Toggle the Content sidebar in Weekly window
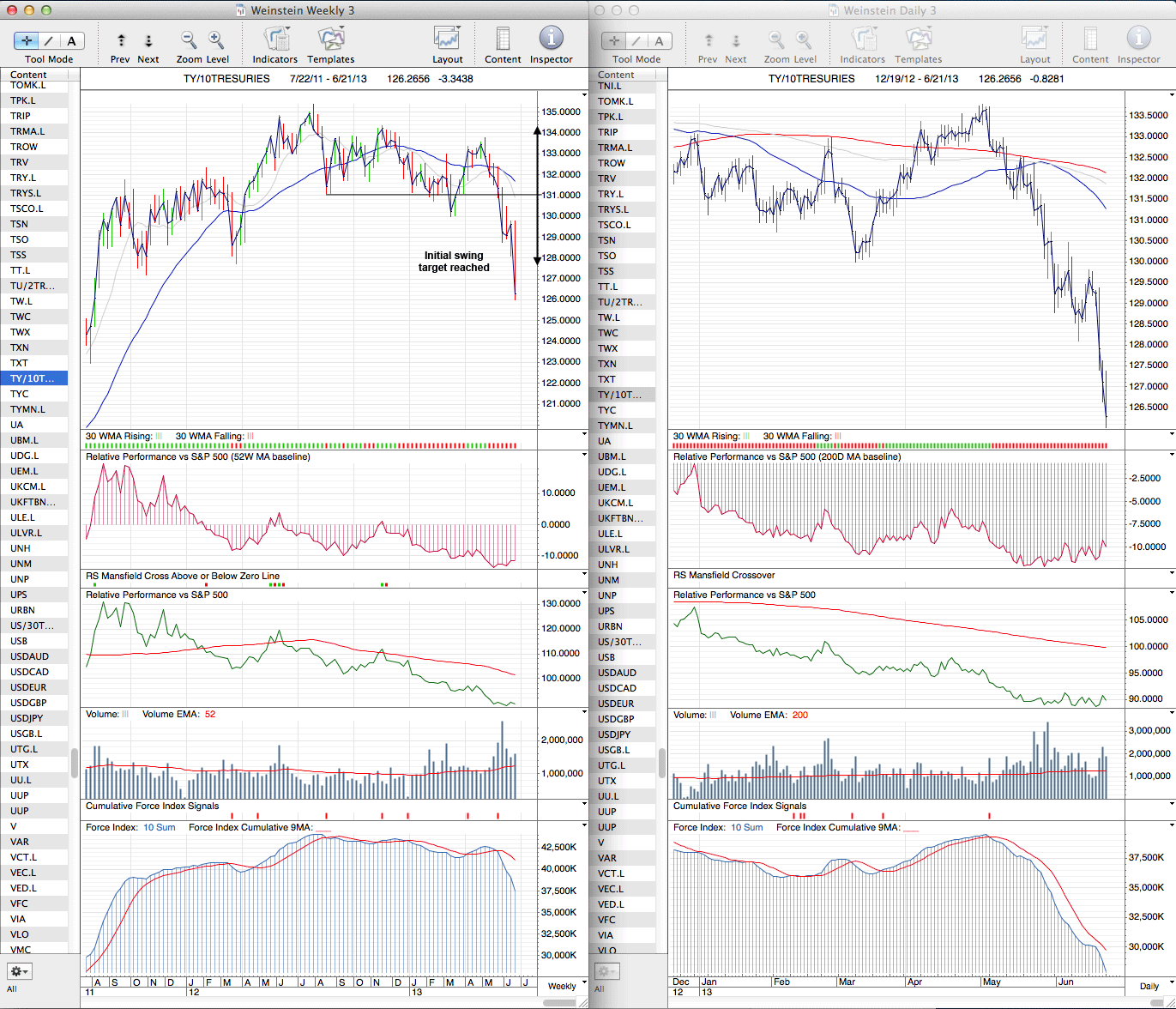This screenshot has height=1009, width=1176. pos(503,39)
